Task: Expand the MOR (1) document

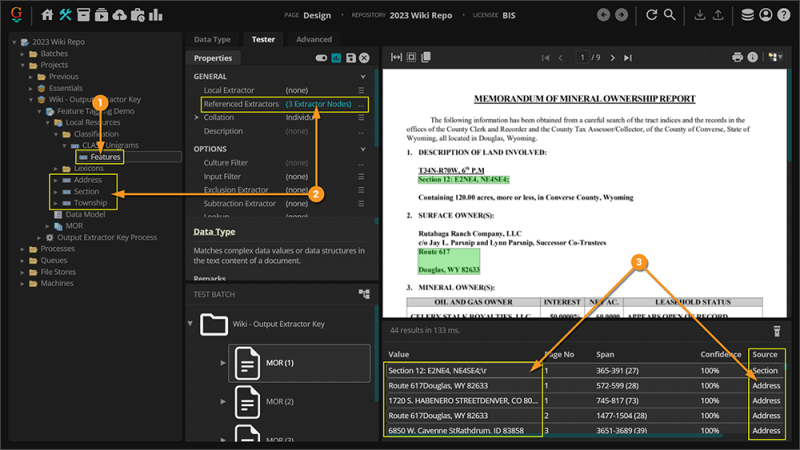Action: pos(223,362)
